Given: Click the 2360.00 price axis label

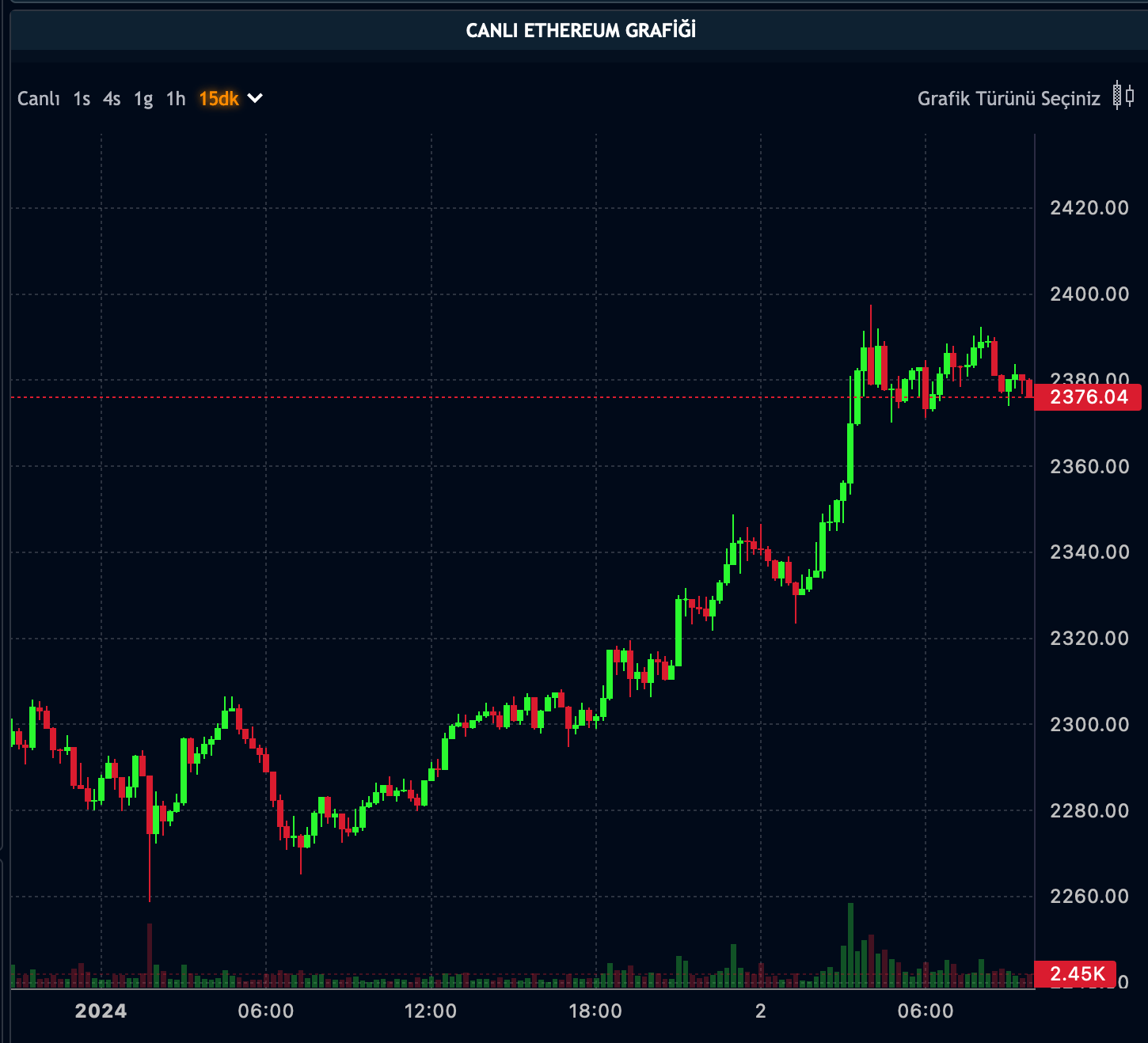Looking at the screenshot, I should [1089, 466].
